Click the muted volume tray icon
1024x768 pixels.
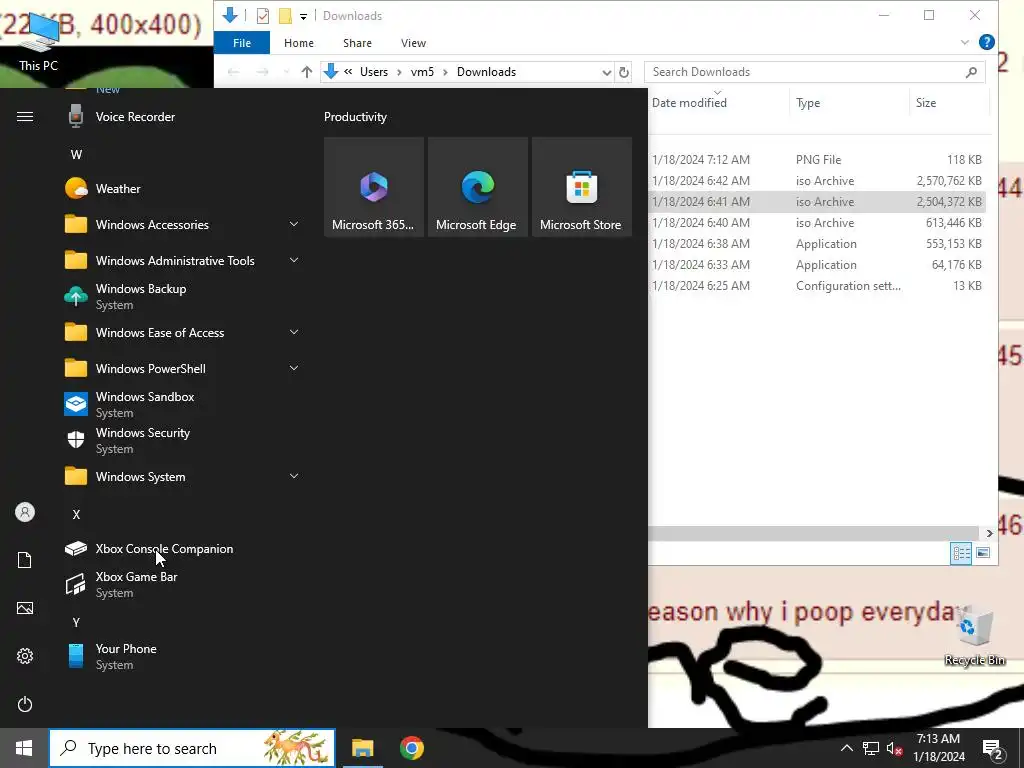tap(894, 748)
